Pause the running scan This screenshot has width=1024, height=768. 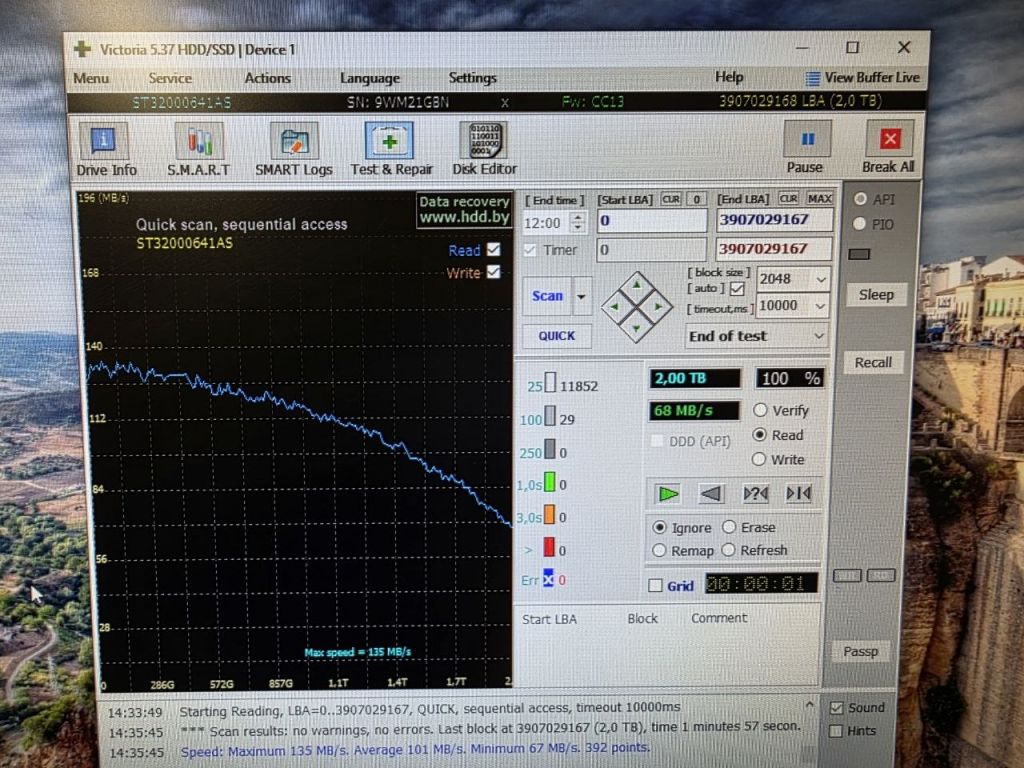[x=805, y=148]
